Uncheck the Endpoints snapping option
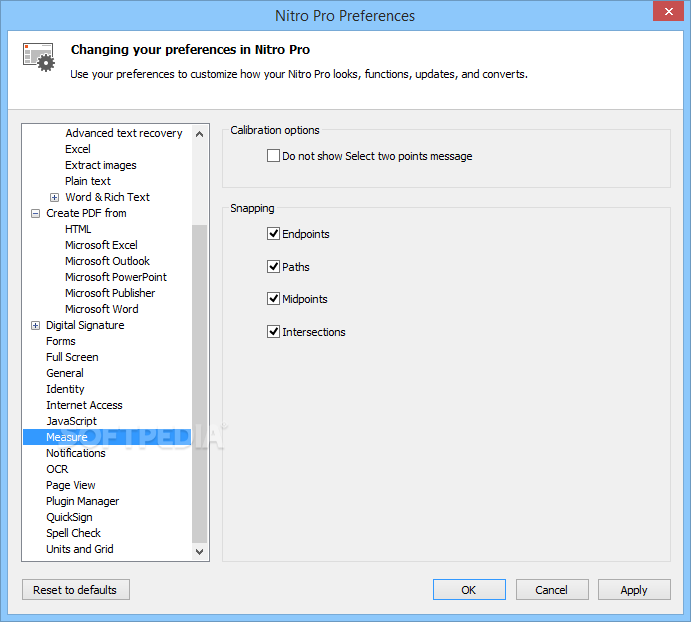Viewport: 691px width, 622px height. coord(273,234)
